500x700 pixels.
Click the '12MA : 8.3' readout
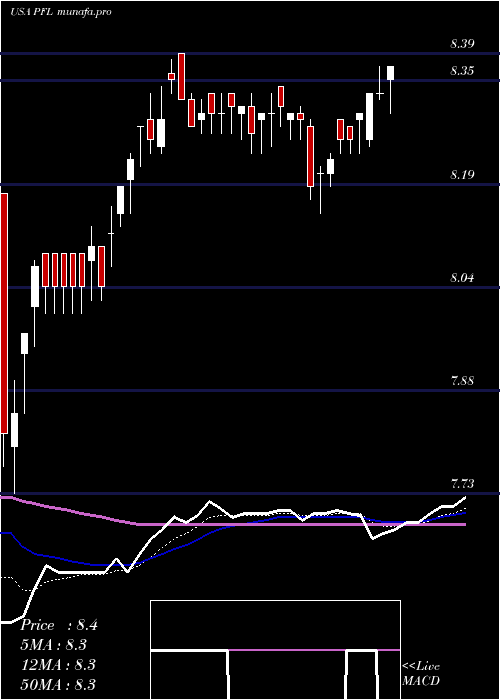[x=58, y=665]
